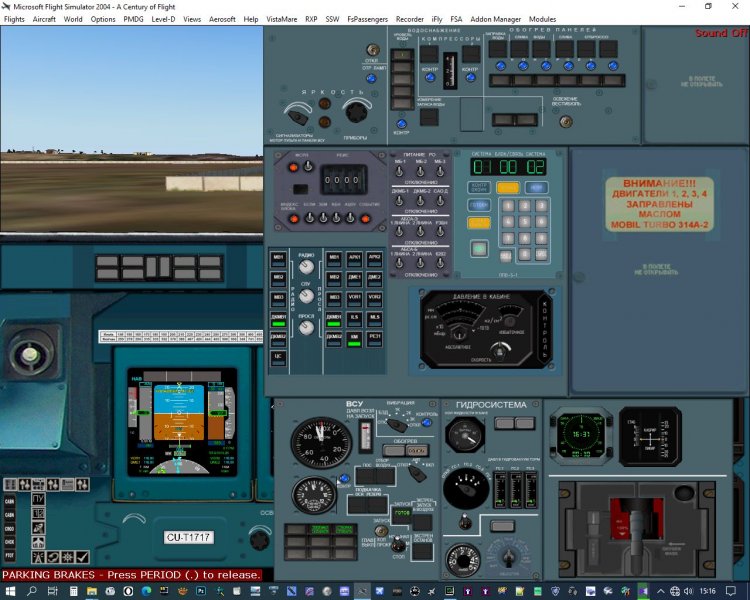Open the Flights menu

tap(14, 19)
